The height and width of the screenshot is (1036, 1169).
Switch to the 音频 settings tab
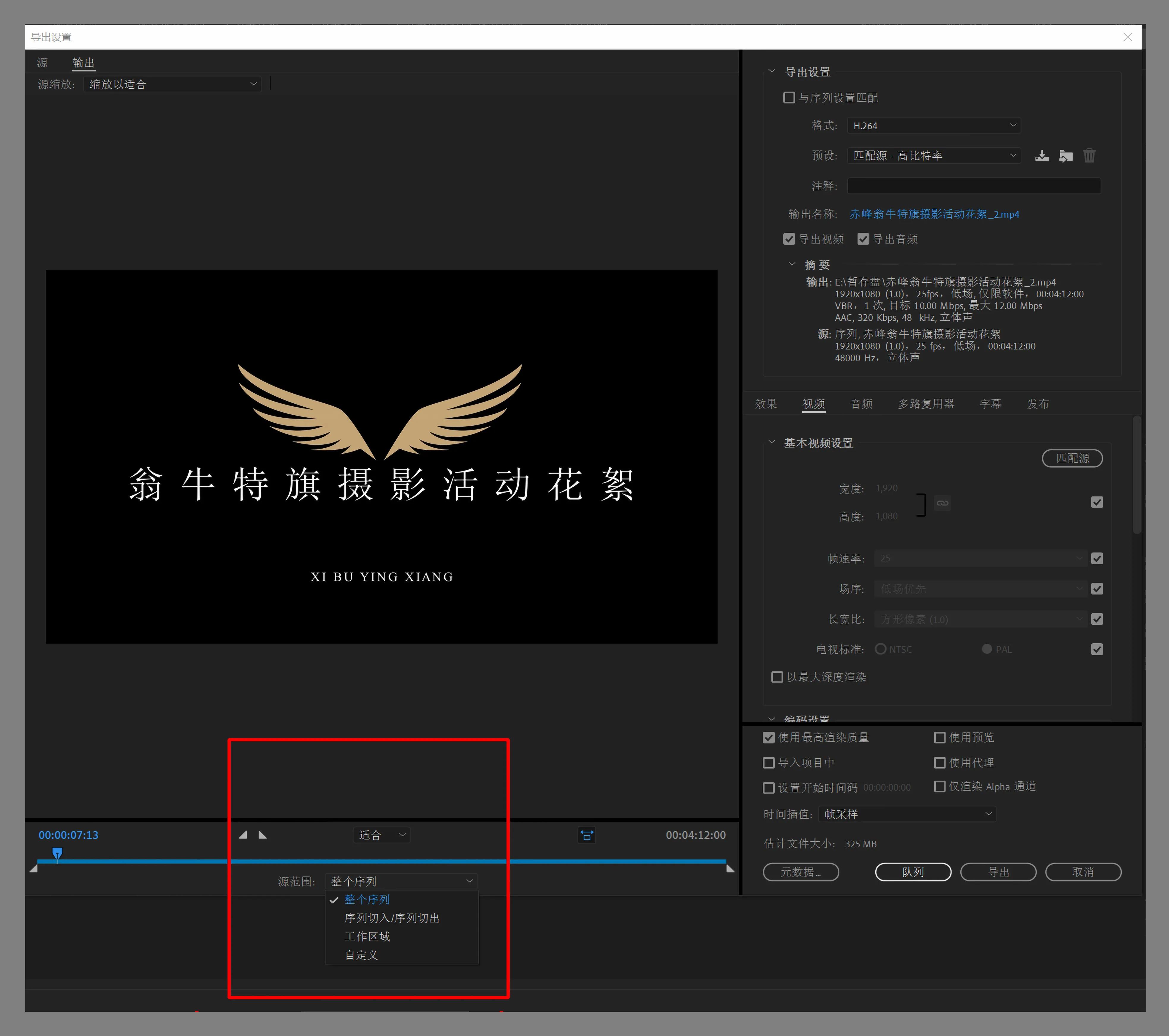[861, 403]
